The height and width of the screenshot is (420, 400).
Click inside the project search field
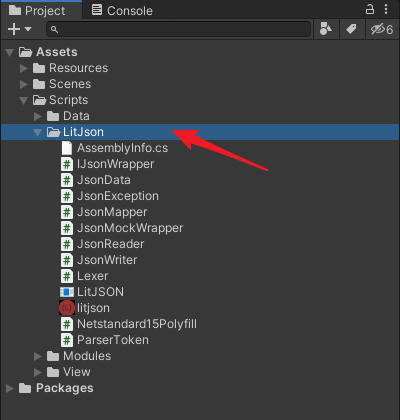[179, 29]
